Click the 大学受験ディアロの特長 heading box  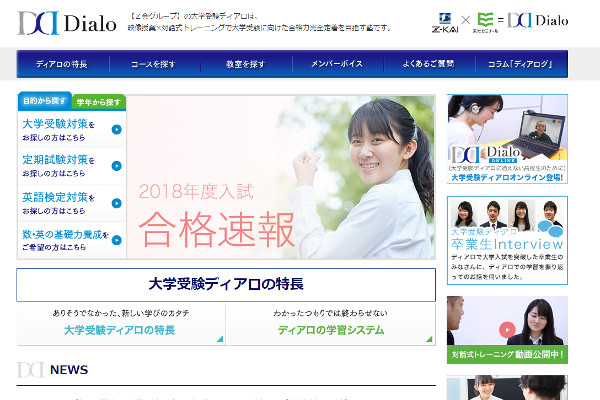click(226, 285)
